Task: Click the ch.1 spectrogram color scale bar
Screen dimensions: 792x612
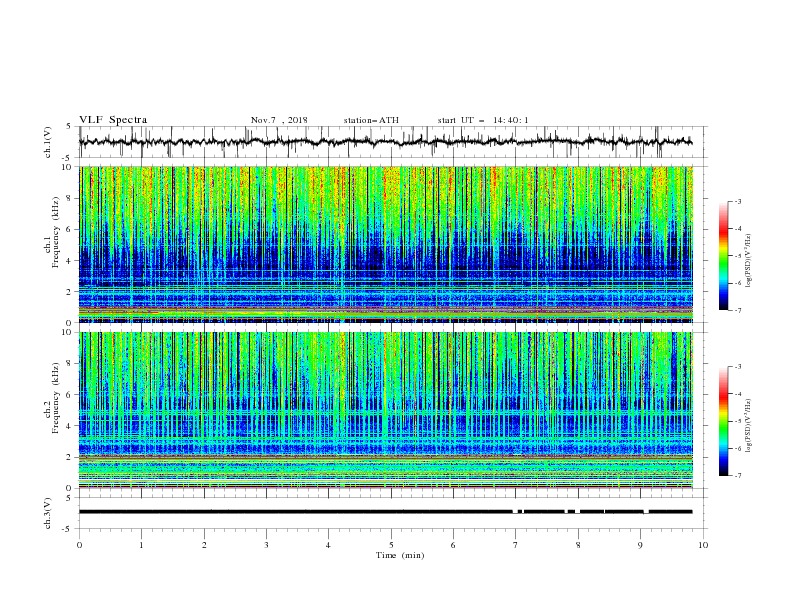Action: tap(724, 256)
